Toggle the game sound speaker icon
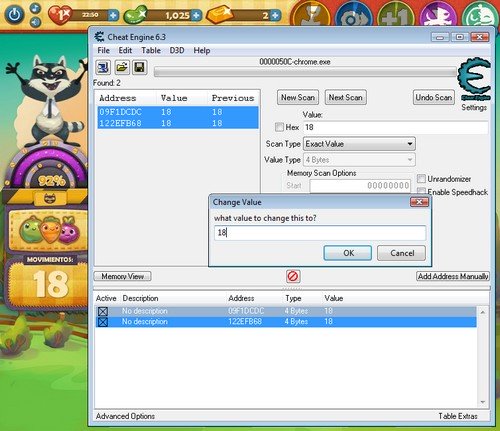The image size is (500, 431). [36, 22]
